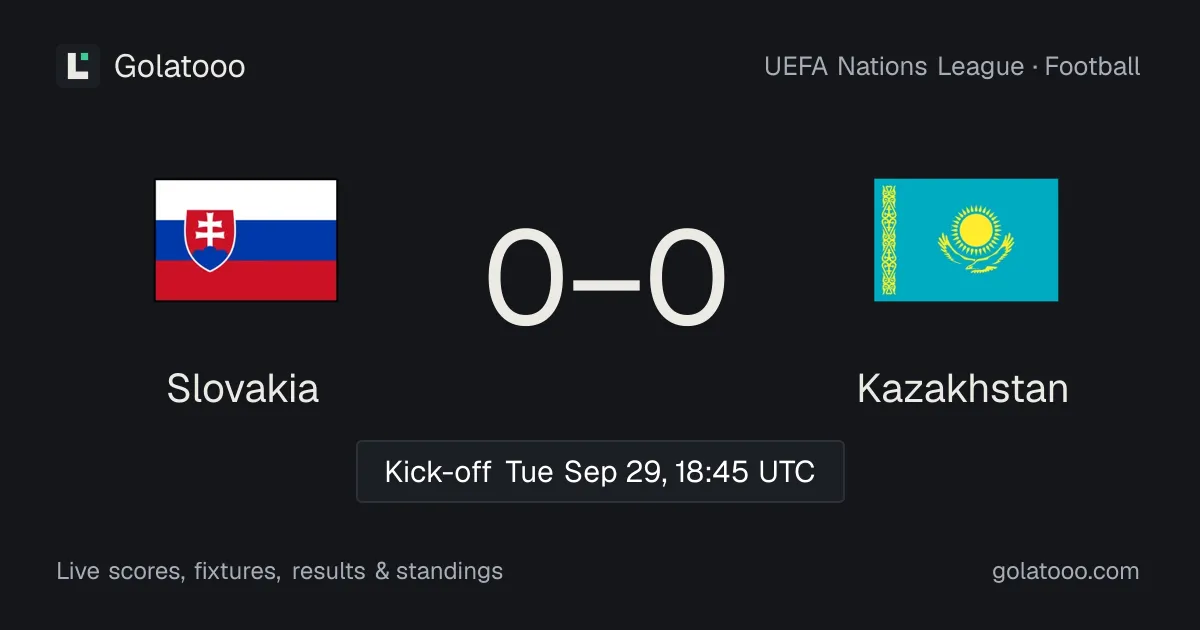Click the Slovakia flag image
1200x630 pixels.
(246, 240)
